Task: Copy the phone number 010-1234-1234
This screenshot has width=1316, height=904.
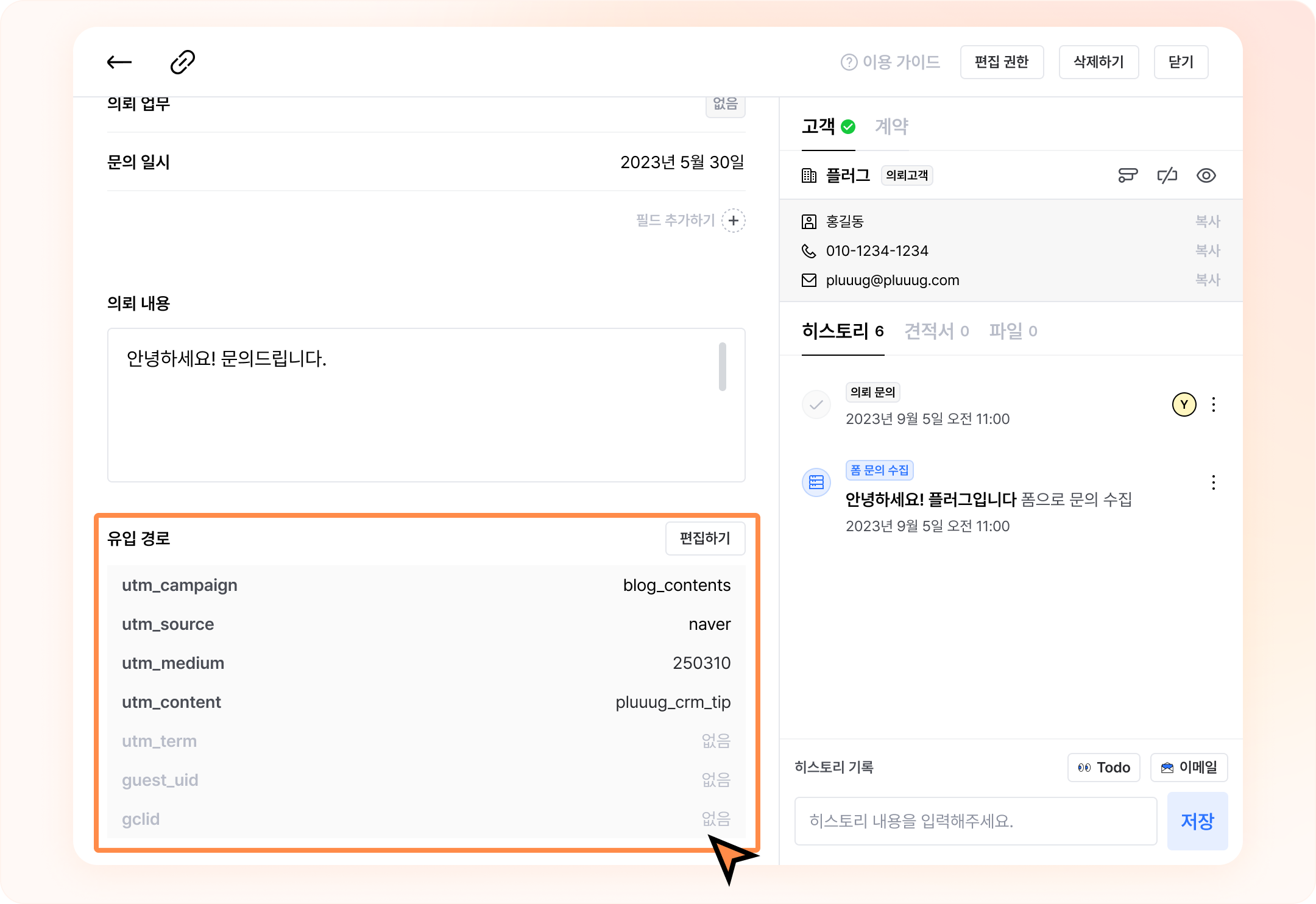Action: 1208,251
